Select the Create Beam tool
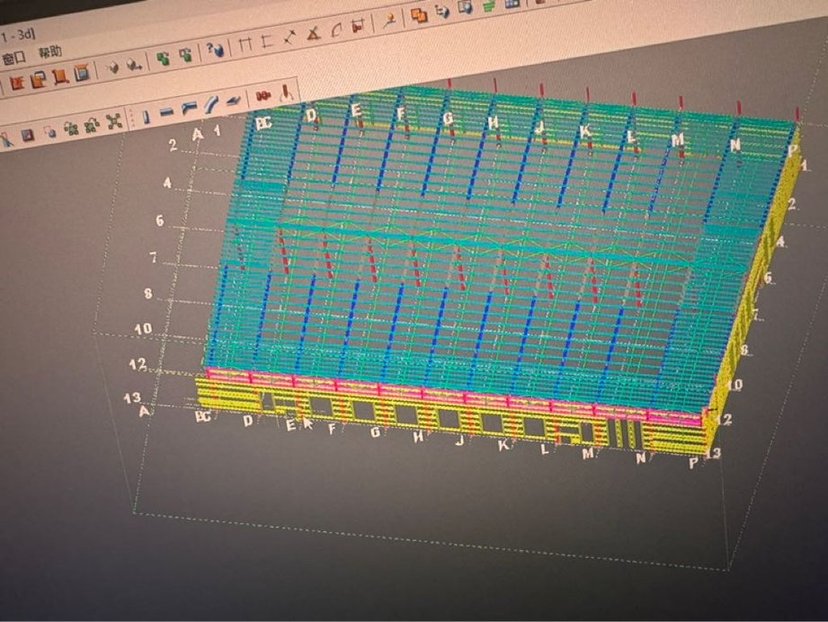Viewport: 828px width, 622px height. (x=167, y=111)
